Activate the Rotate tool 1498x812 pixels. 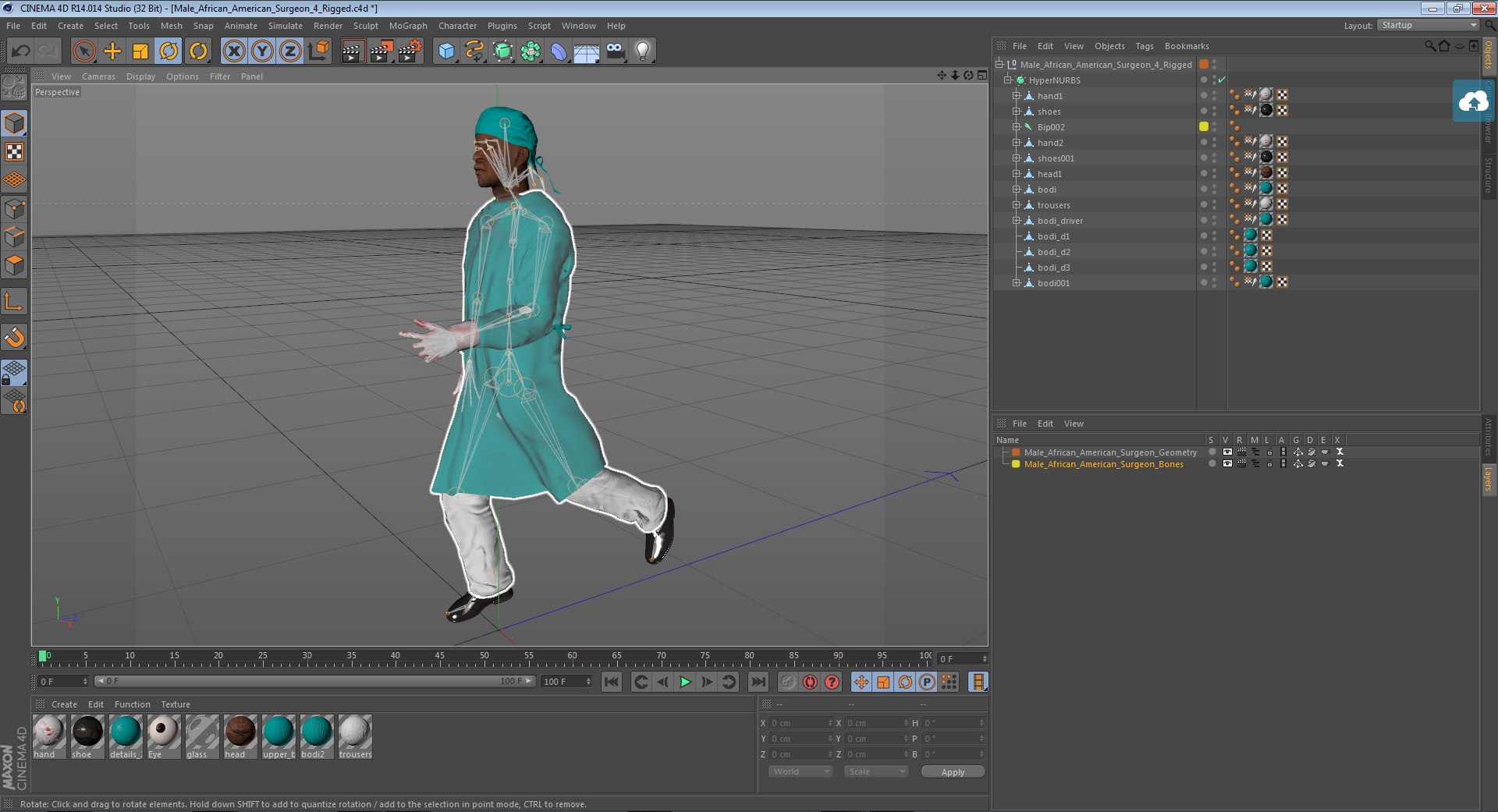pyautogui.click(x=169, y=51)
